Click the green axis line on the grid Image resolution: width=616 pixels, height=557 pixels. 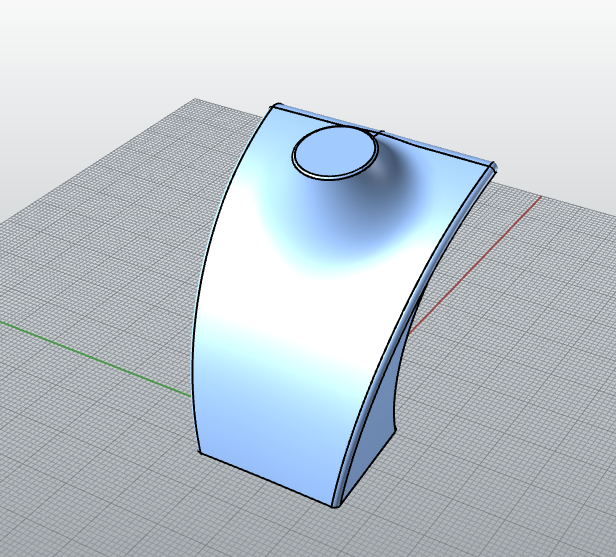[x=95, y=359]
